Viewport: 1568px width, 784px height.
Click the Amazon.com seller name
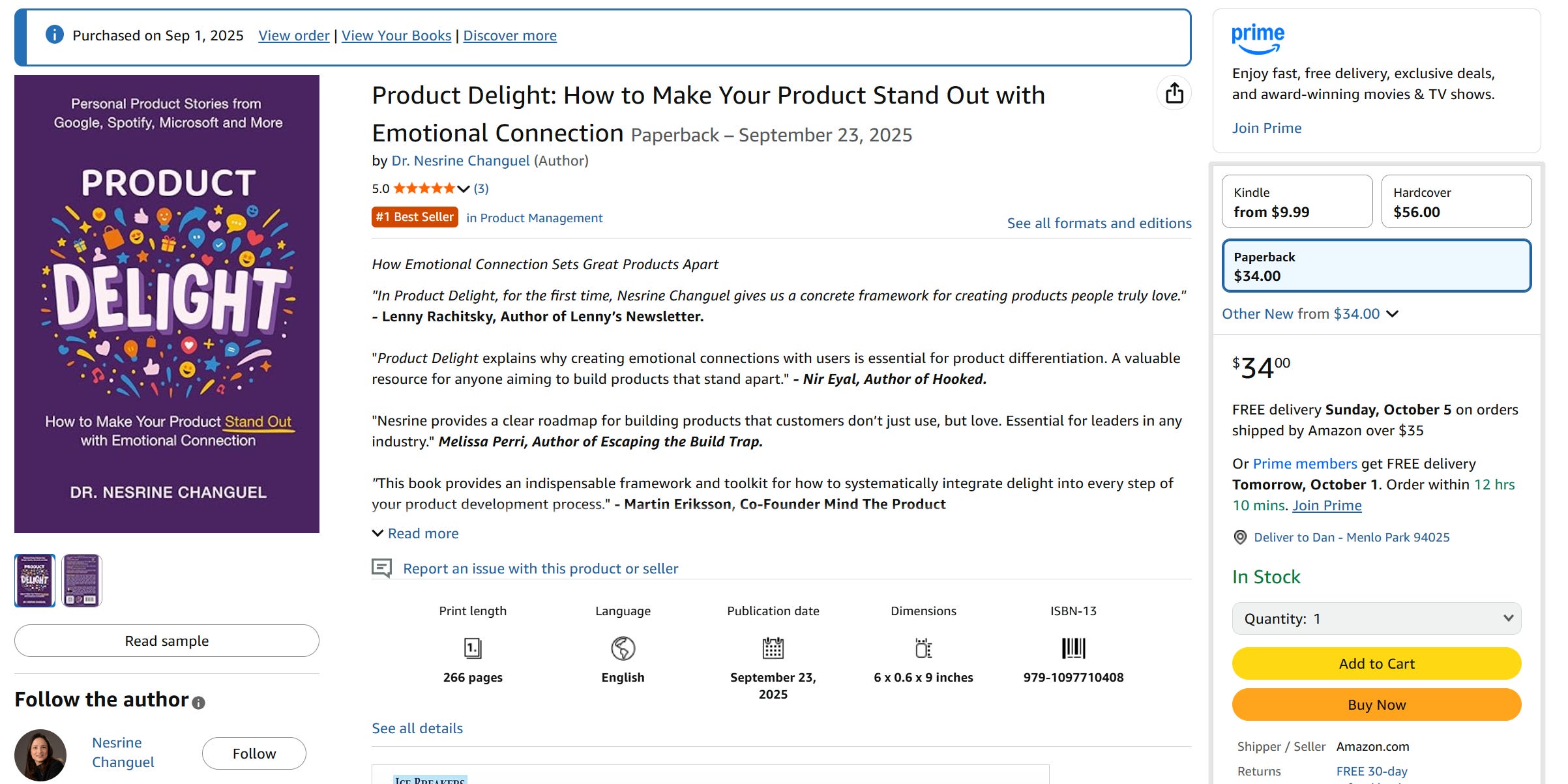[x=1372, y=746]
